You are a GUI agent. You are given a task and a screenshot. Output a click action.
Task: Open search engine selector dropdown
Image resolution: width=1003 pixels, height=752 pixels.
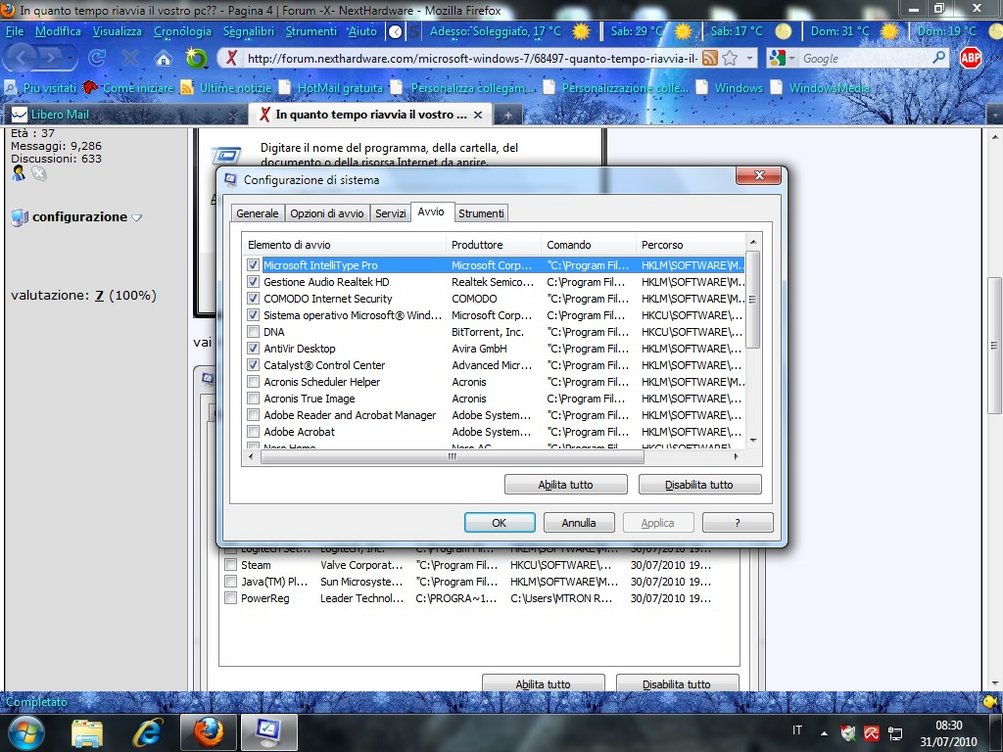pos(792,58)
